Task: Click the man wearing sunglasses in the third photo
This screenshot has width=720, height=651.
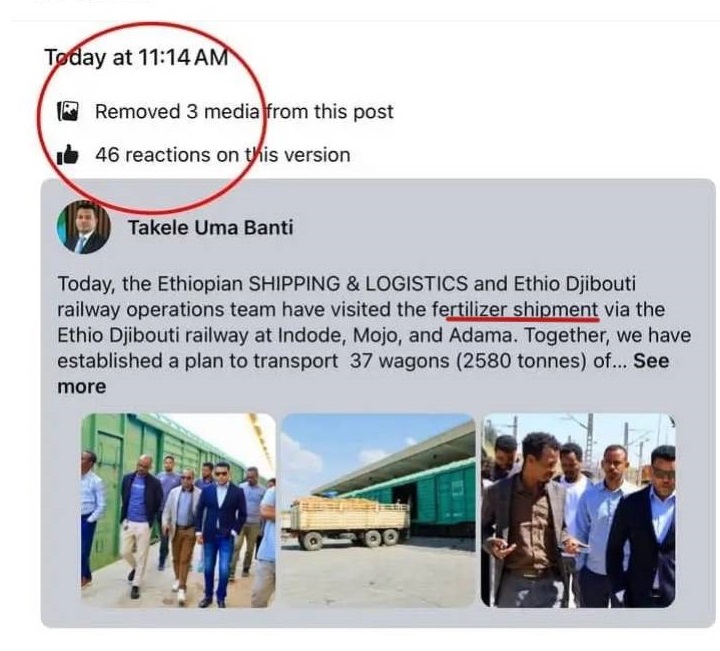Action: (x=657, y=520)
